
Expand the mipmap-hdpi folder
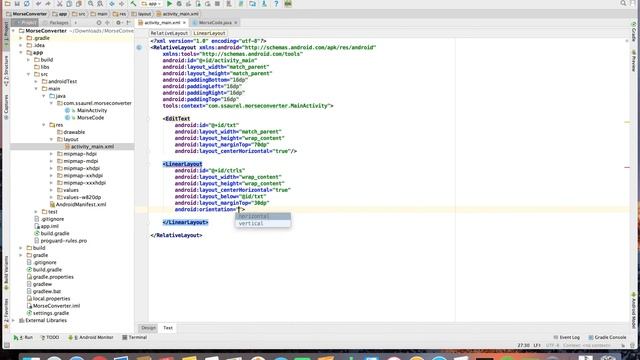click(51, 154)
